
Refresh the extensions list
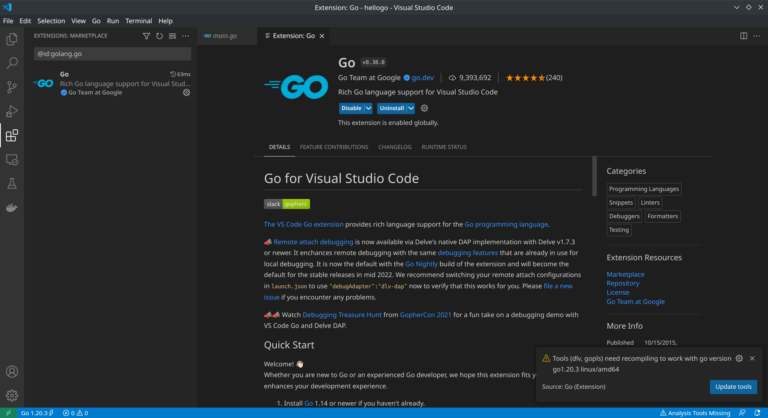[159, 36]
